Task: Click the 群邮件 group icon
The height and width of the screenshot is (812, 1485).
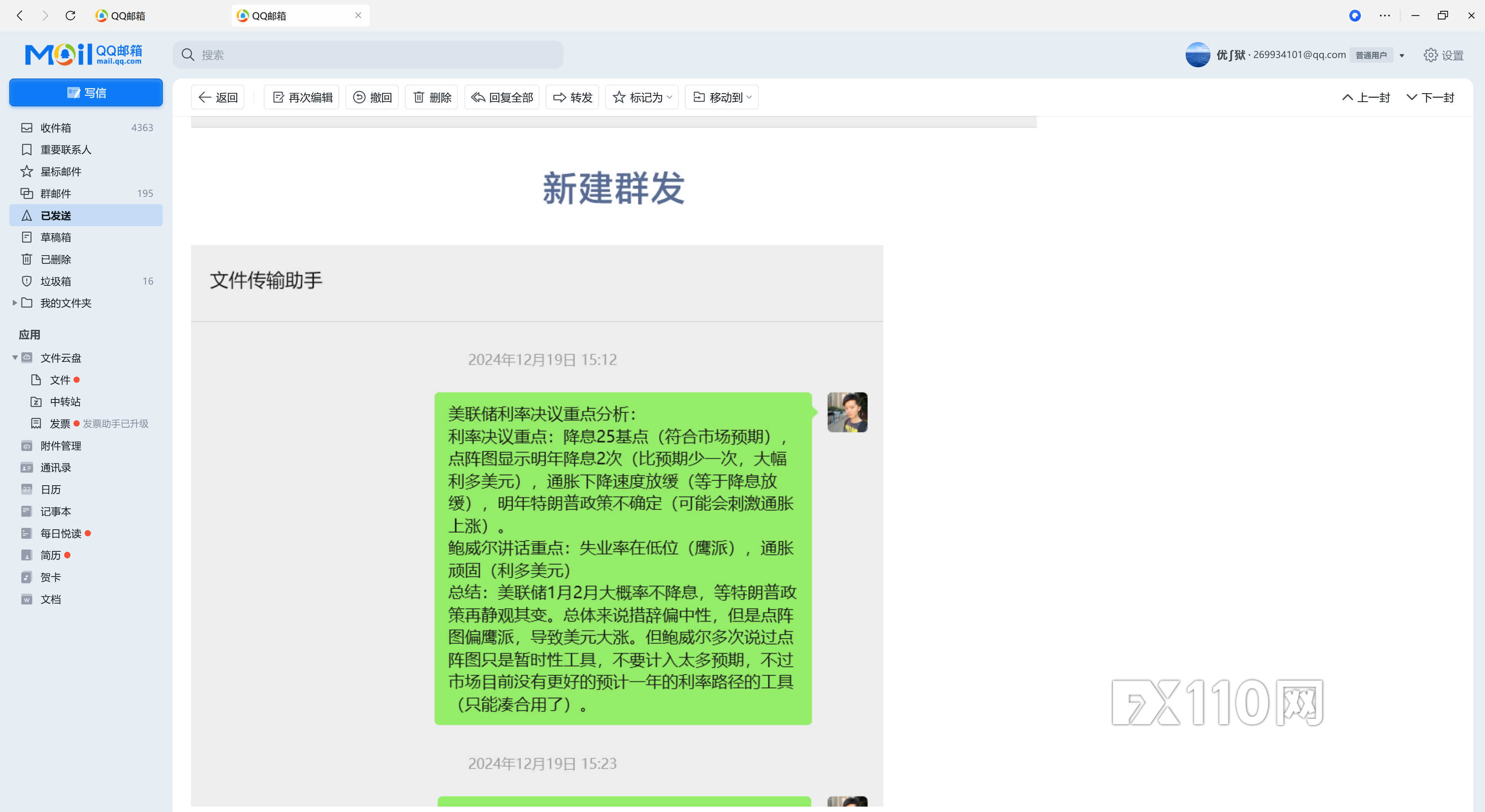Action: pyautogui.click(x=27, y=193)
